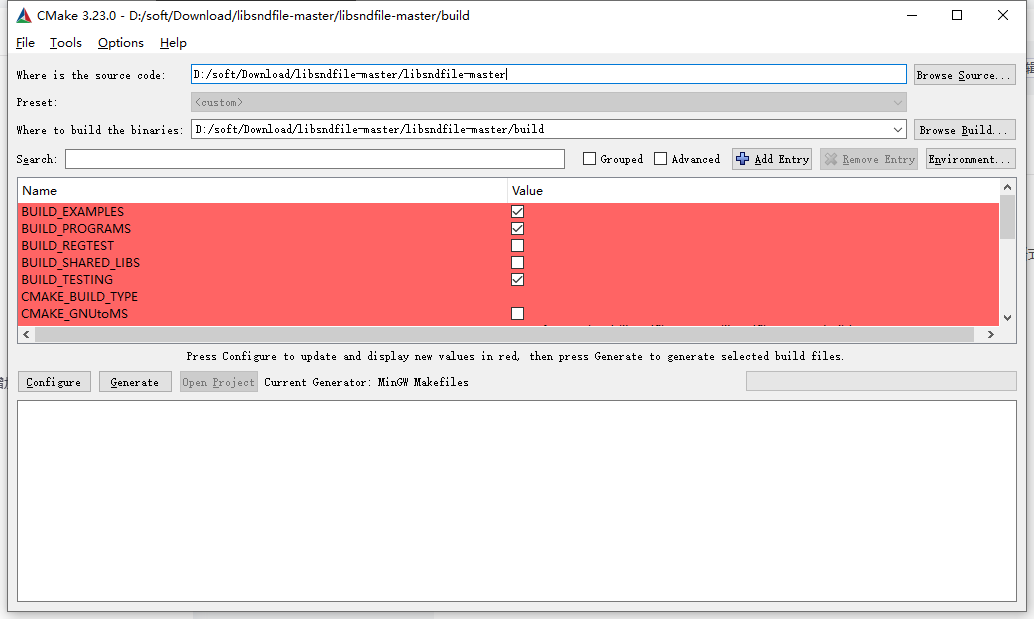
Task: Select the BUILD_PROGRAMS entry name
Action: [76, 229]
